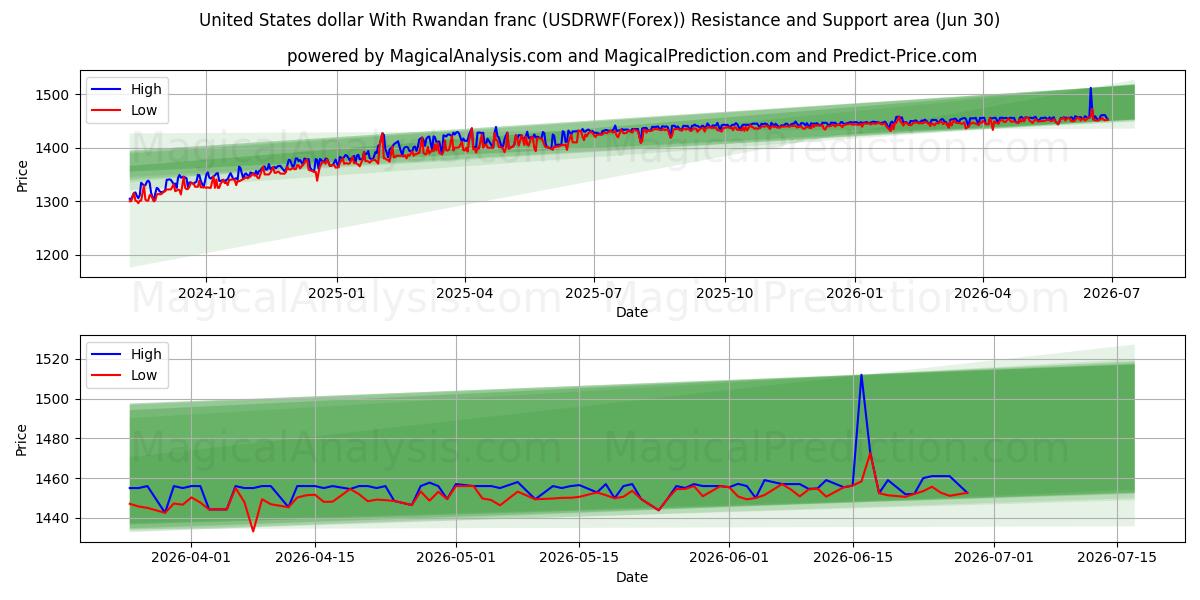Click the 2025-01 tick label on top chart
The width and height of the screenshot is (1200, 600).
[x=336, y=293]
